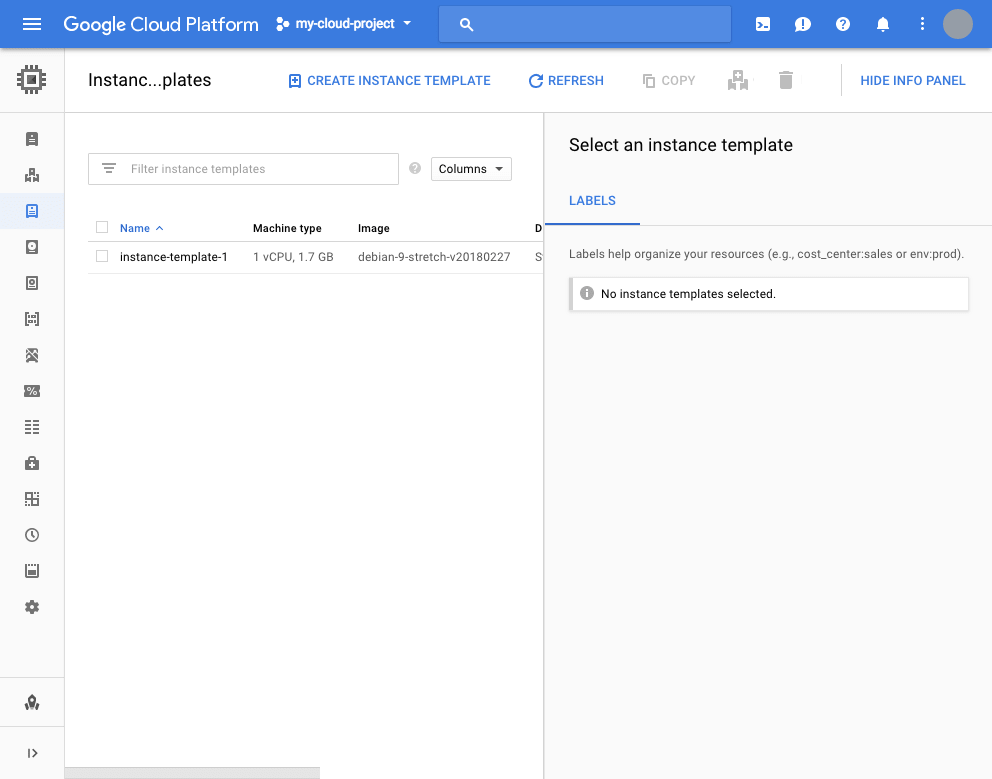The height and width of the screenshot is (779, 992).
Task: Click the delete trash can icon
Action: point(786,80)
